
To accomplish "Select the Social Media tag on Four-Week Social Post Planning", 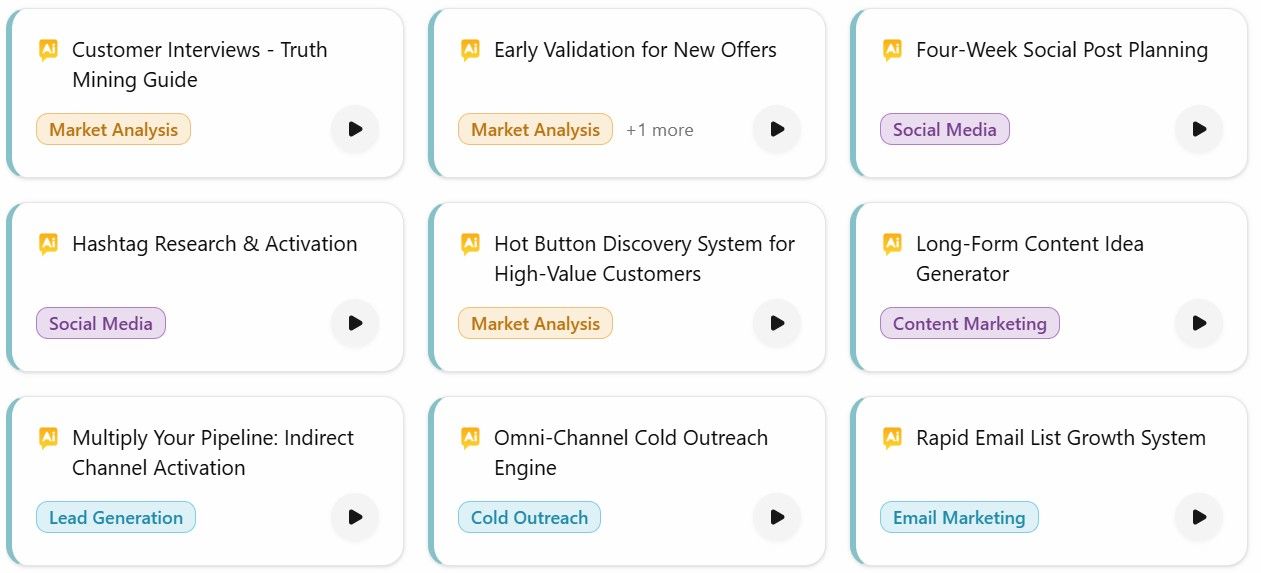I will tap(944, 129).
